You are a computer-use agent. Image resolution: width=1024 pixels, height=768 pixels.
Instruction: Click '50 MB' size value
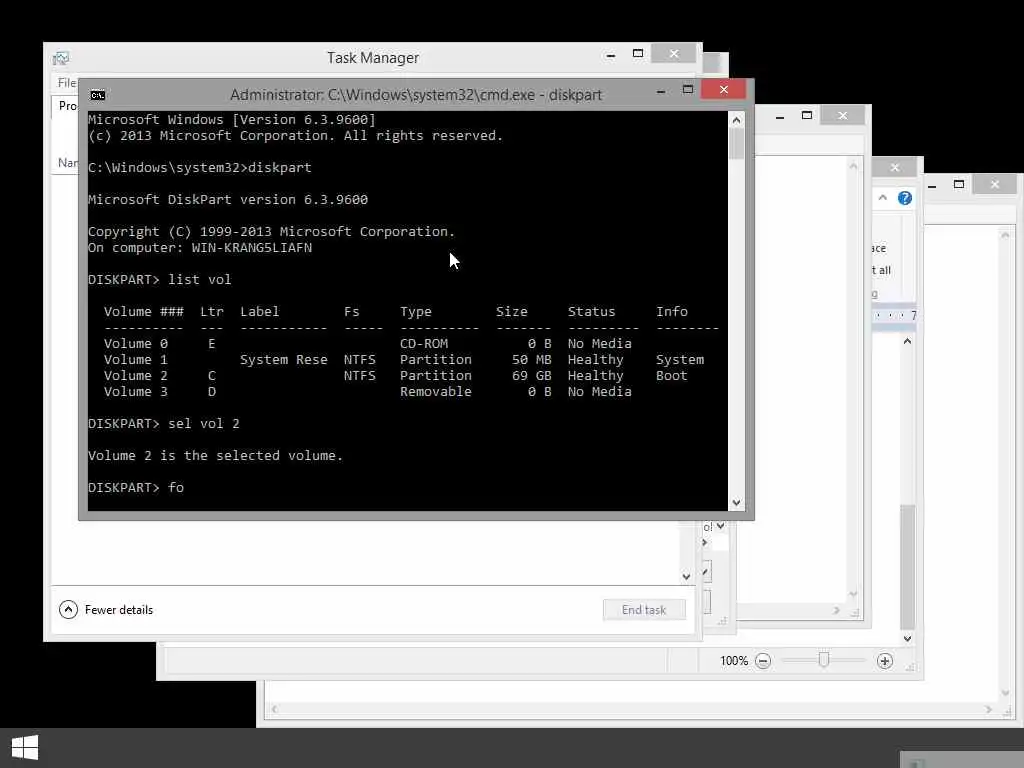[532, 360]
